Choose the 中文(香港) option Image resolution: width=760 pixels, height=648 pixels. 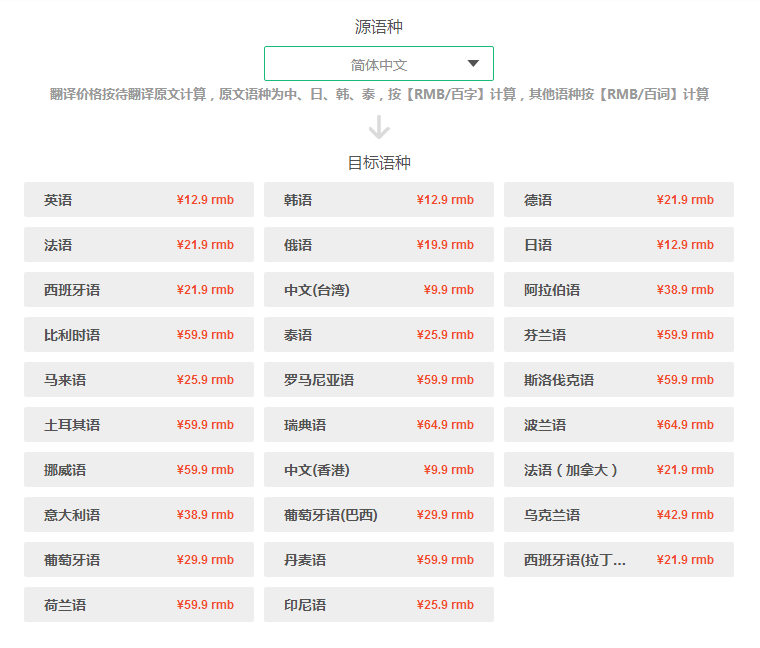point(378,470)
